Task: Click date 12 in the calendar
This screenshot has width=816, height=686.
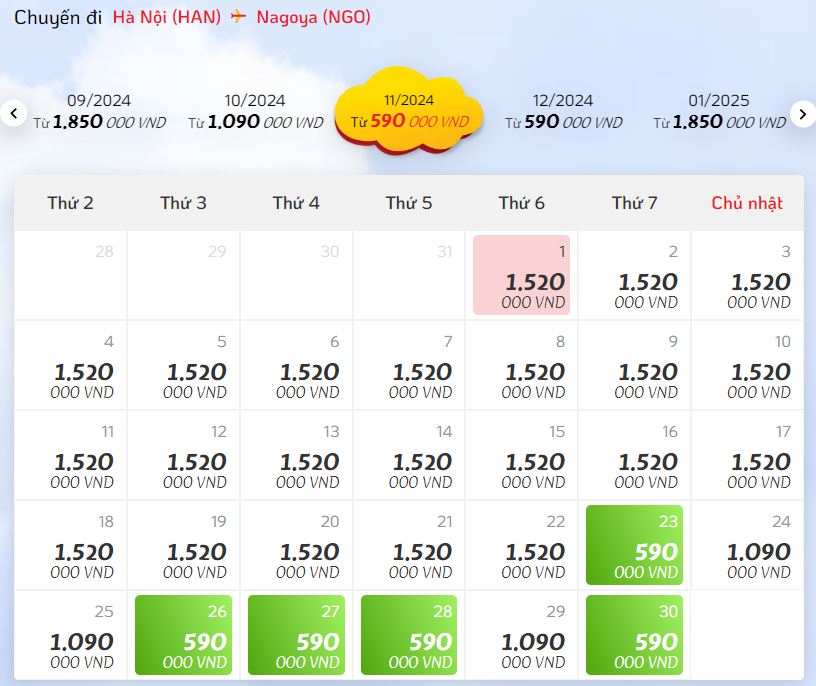Action: [183, 455]
